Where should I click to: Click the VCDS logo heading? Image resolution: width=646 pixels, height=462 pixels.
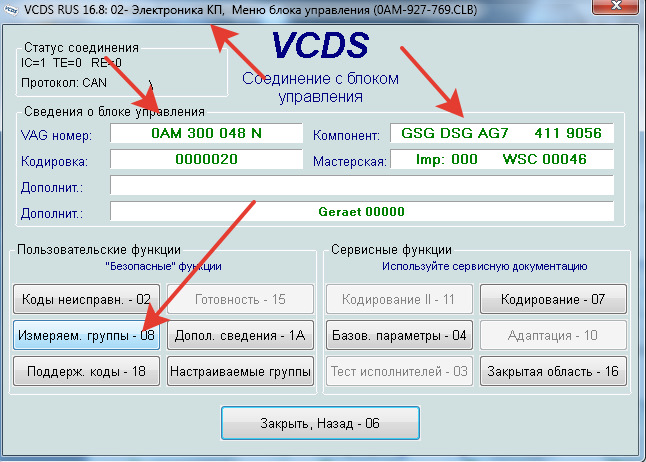320,45
